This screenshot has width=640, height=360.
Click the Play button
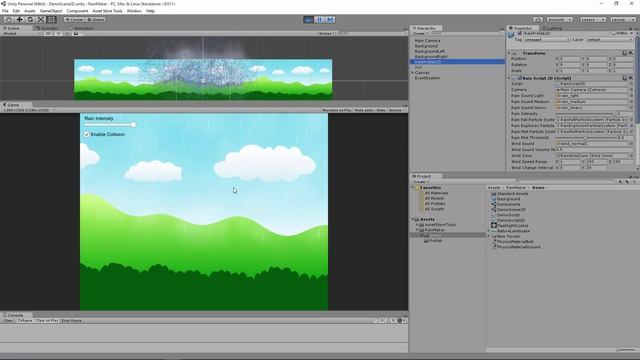pyautogui.click(x=309, y=20)
